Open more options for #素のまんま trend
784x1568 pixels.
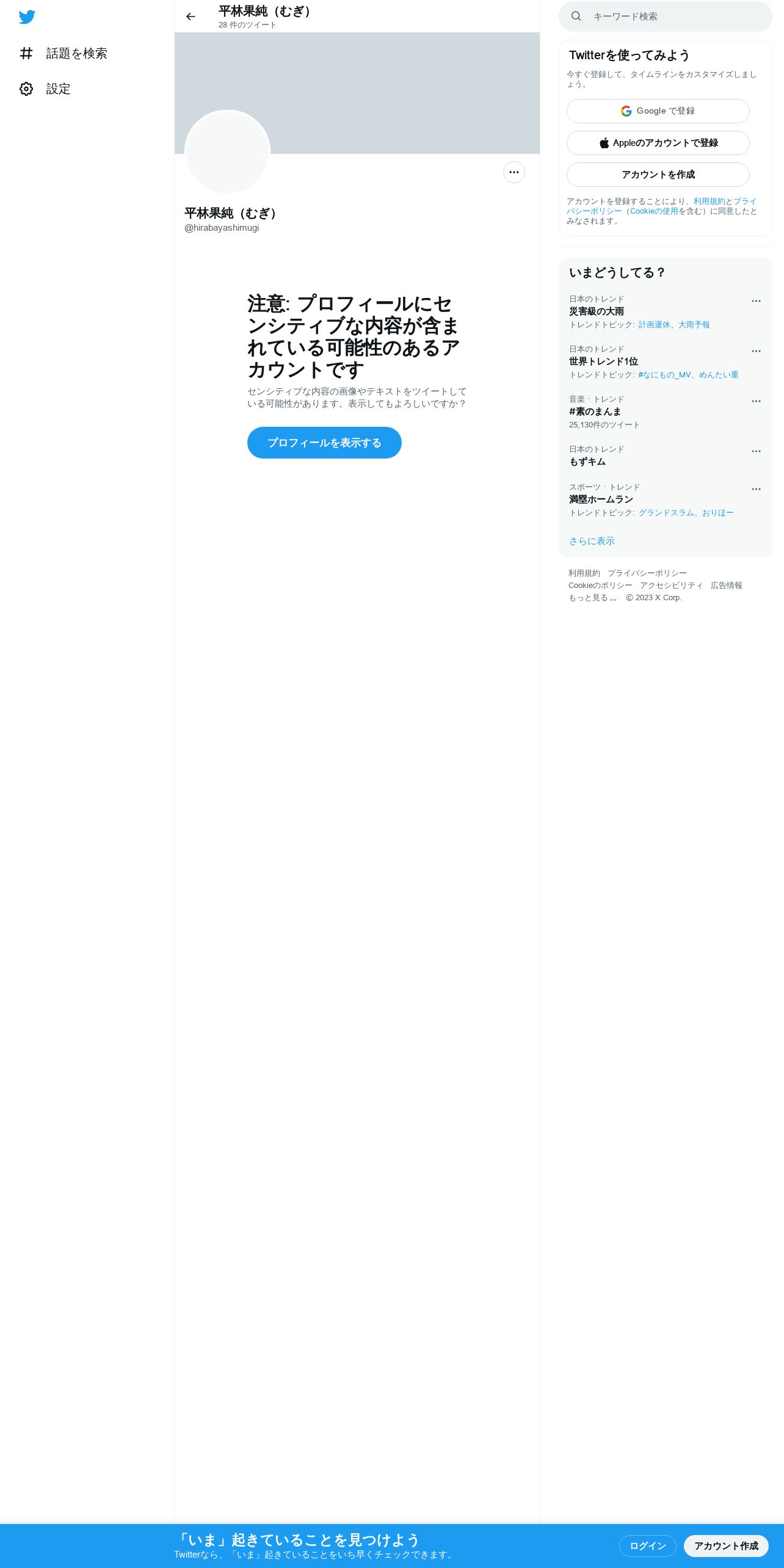[756, 401]
